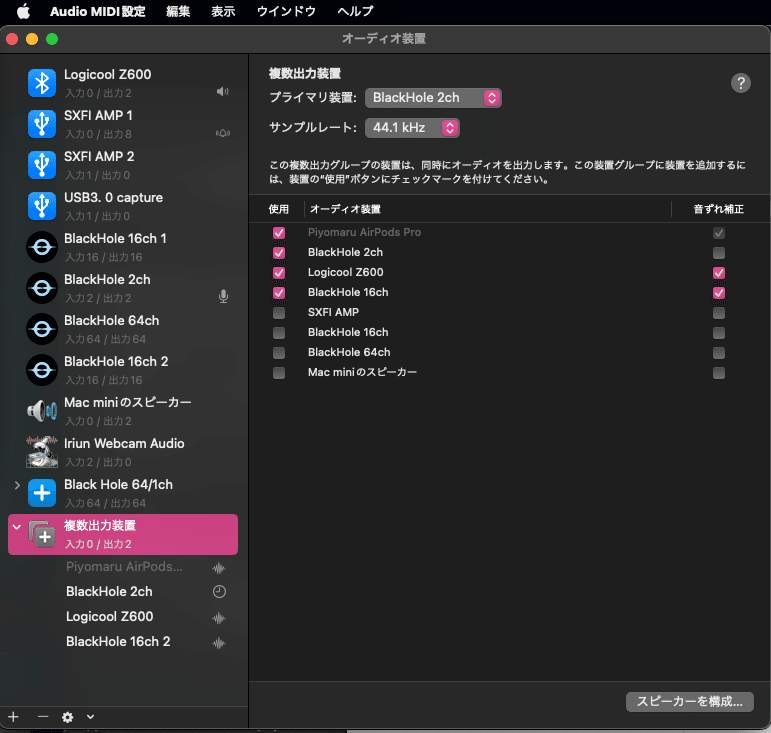
Task: Disable drift correction for Logicool Z600
Action: tap(719, 272)
